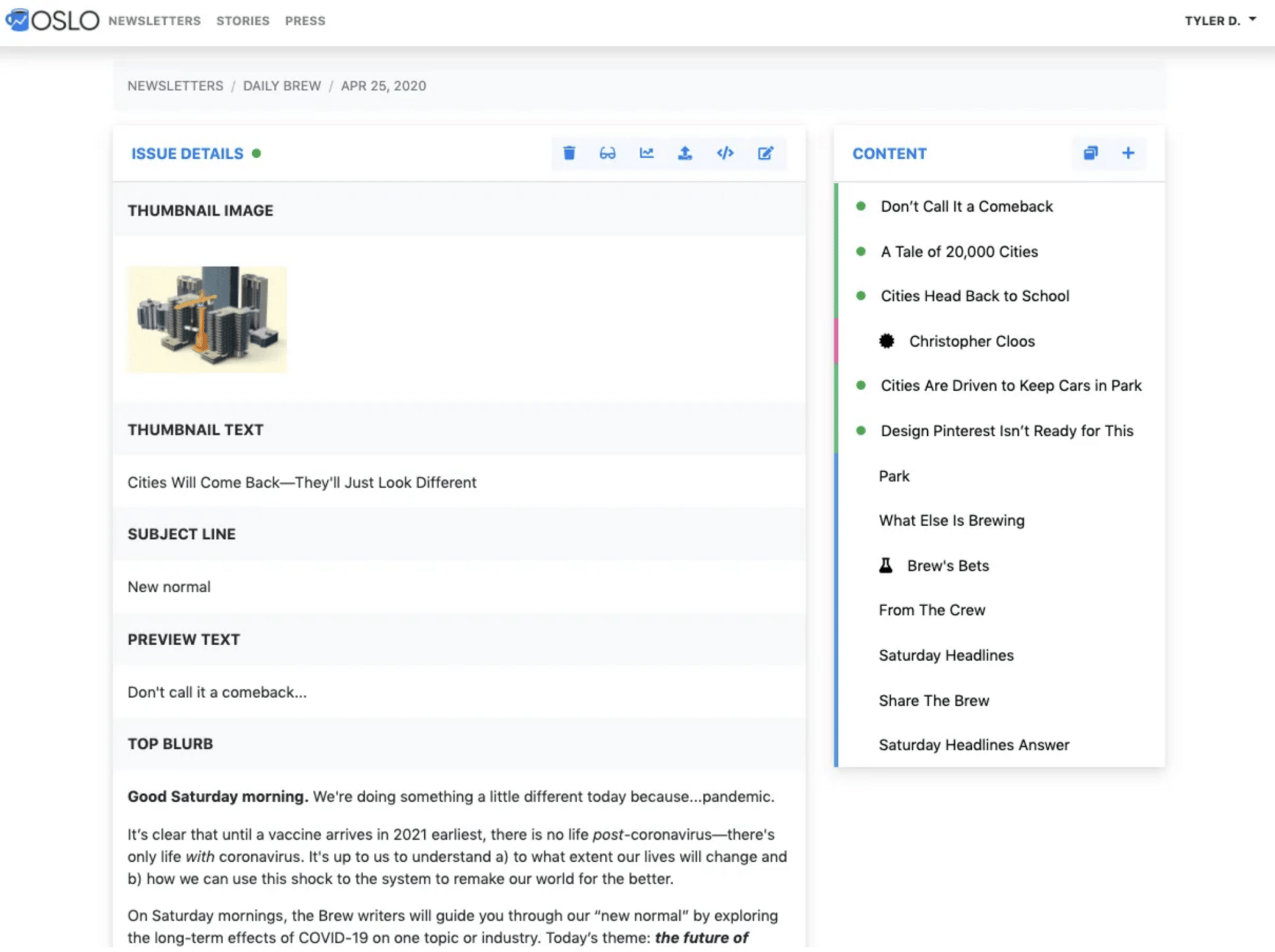Click the Thumbnail Text section header
Image resolution: width=1275 pixels, height=952 pixels.
(x=459, y=430)
